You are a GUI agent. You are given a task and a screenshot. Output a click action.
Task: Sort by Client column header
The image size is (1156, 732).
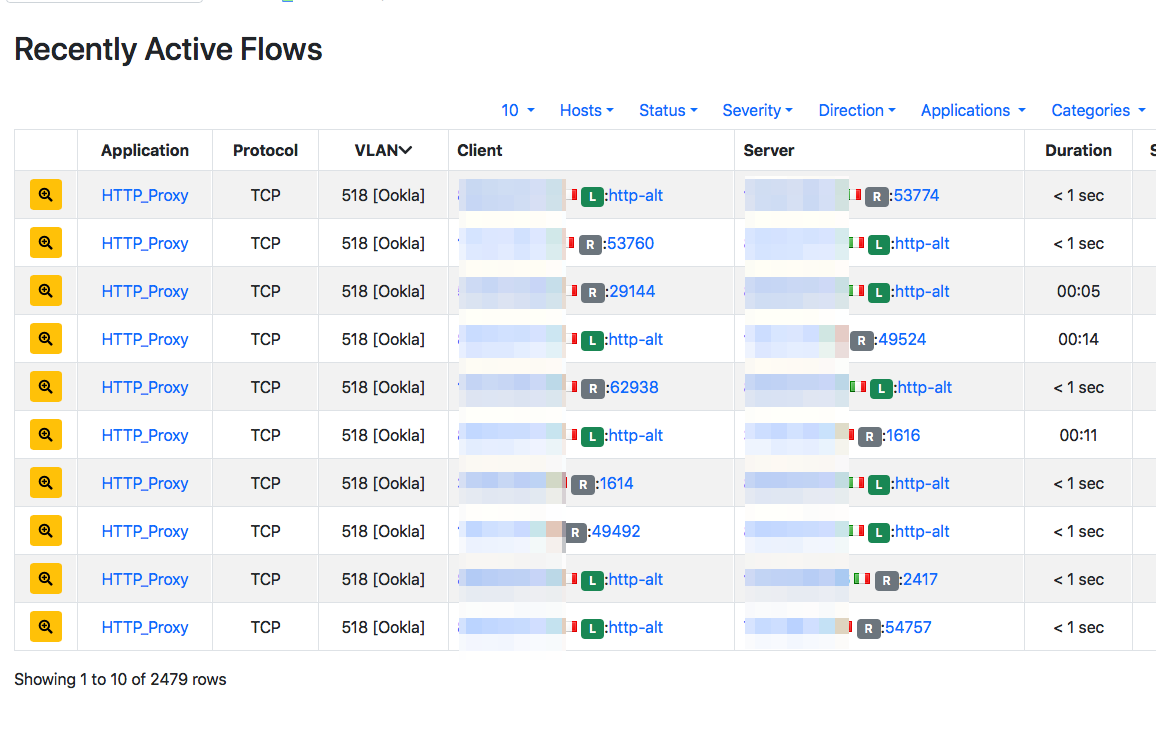click(479, 150)
